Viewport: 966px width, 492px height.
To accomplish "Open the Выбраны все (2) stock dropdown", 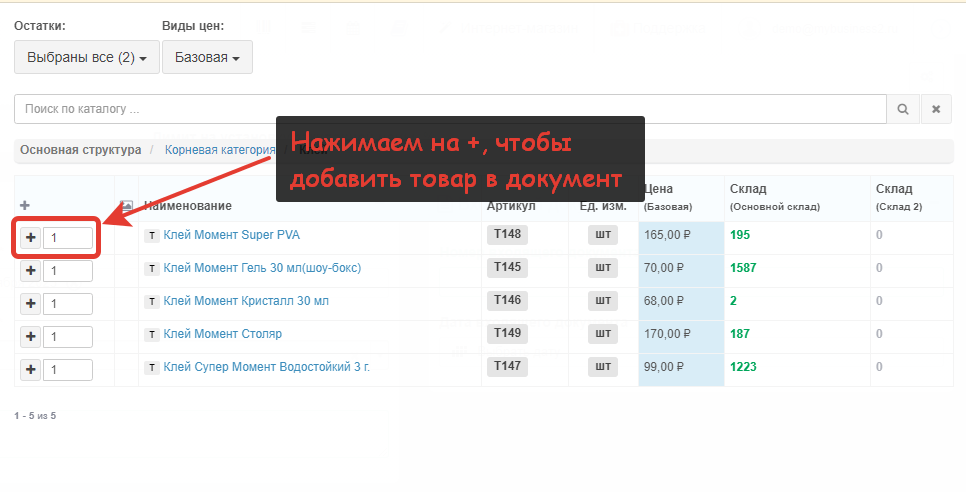I will point(87,57).
